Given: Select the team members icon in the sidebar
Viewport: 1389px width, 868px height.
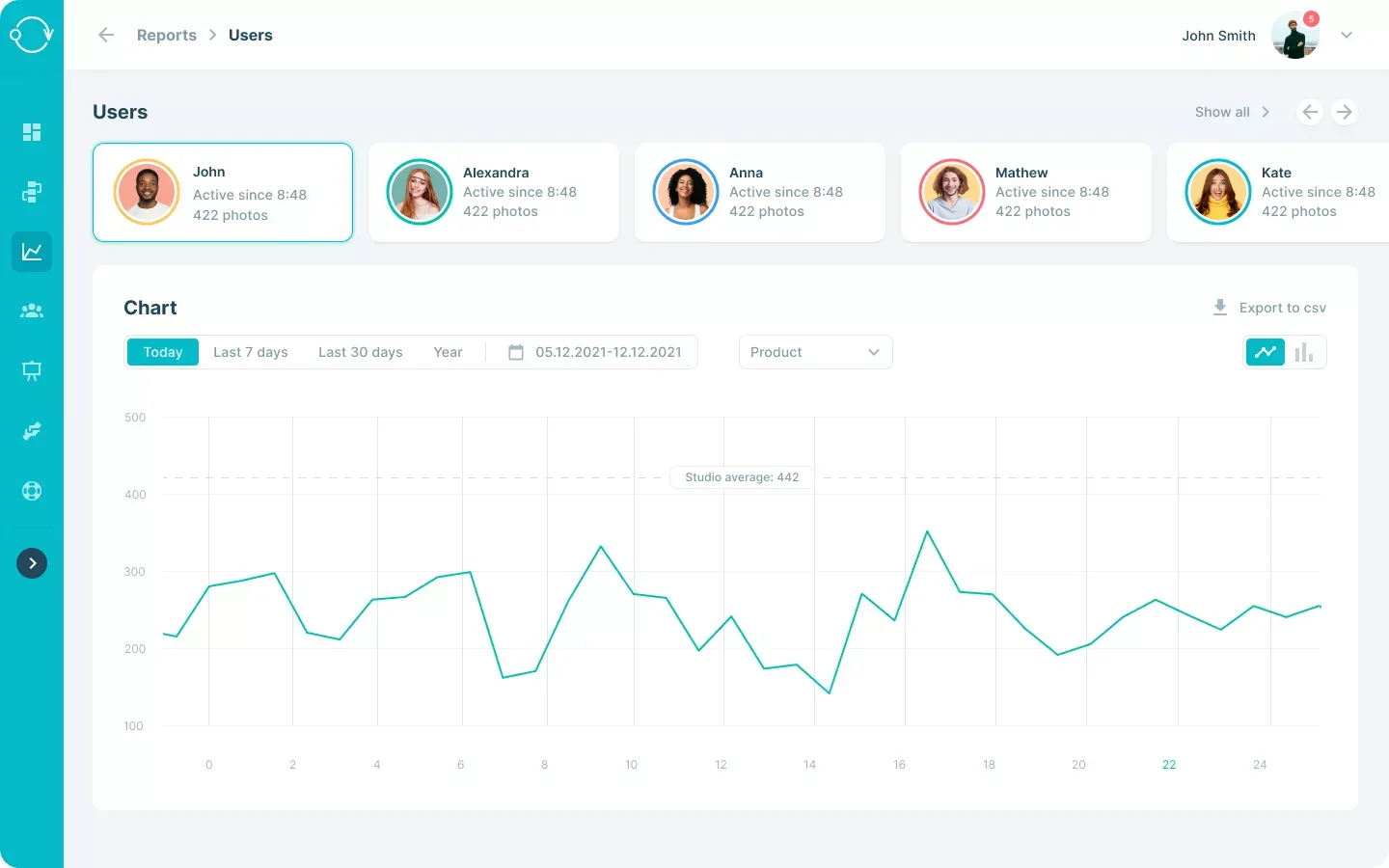Looking at the screenshot, I should [x=32, y=311].
